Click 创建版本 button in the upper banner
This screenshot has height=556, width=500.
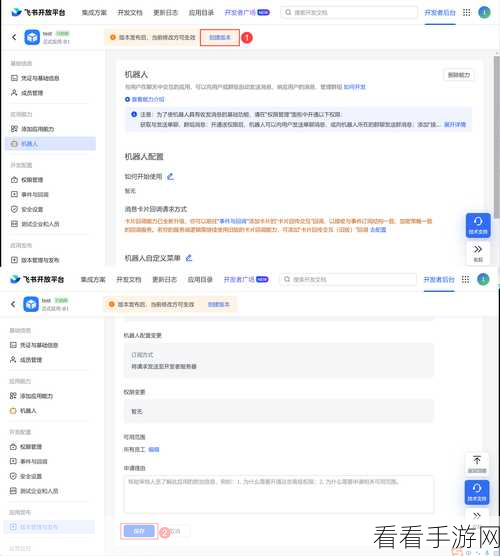point(220,37)
